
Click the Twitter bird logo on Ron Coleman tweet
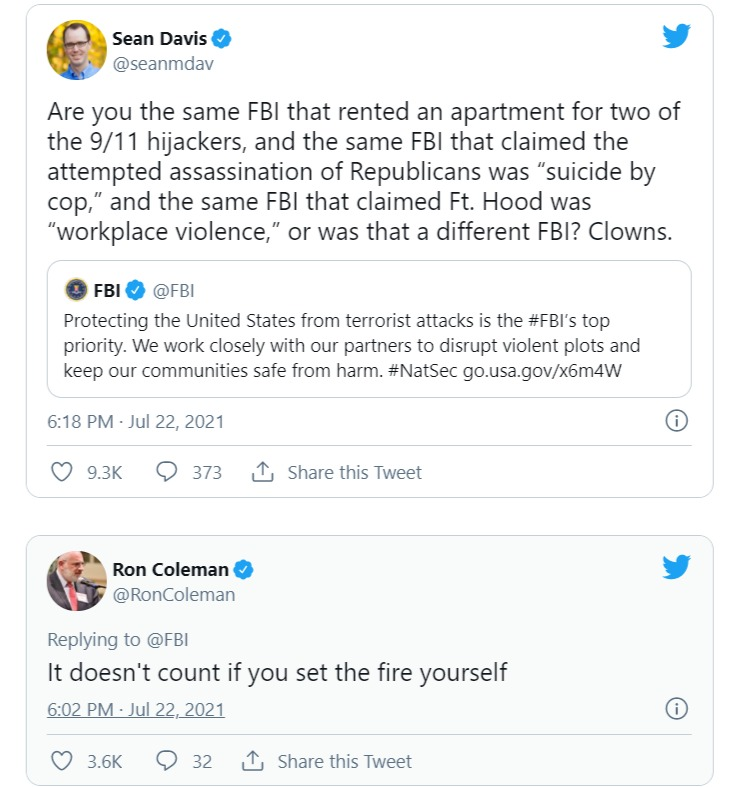click(x=676, y=568)
